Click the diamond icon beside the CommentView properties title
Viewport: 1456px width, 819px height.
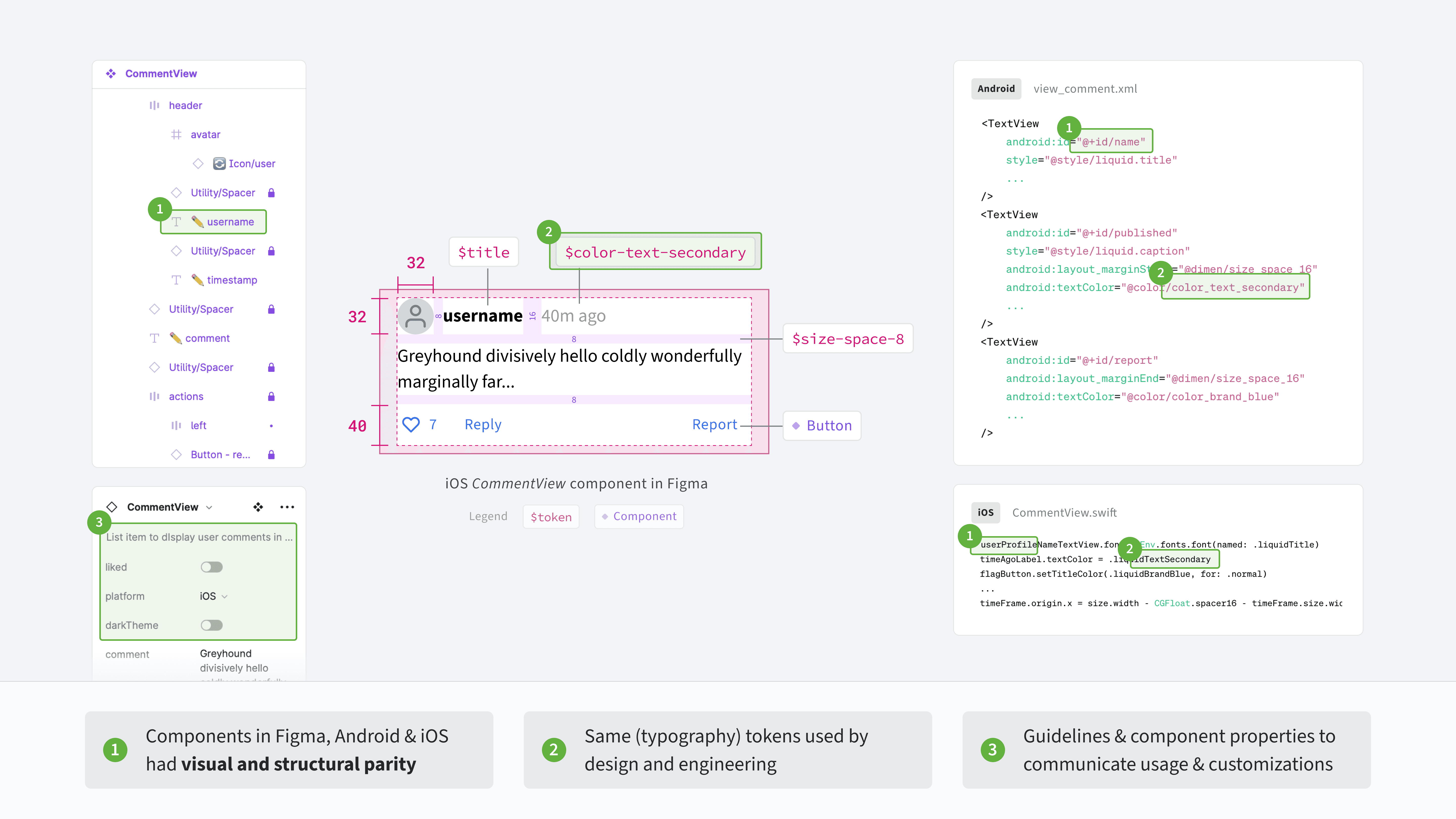[x=112, y=507]
